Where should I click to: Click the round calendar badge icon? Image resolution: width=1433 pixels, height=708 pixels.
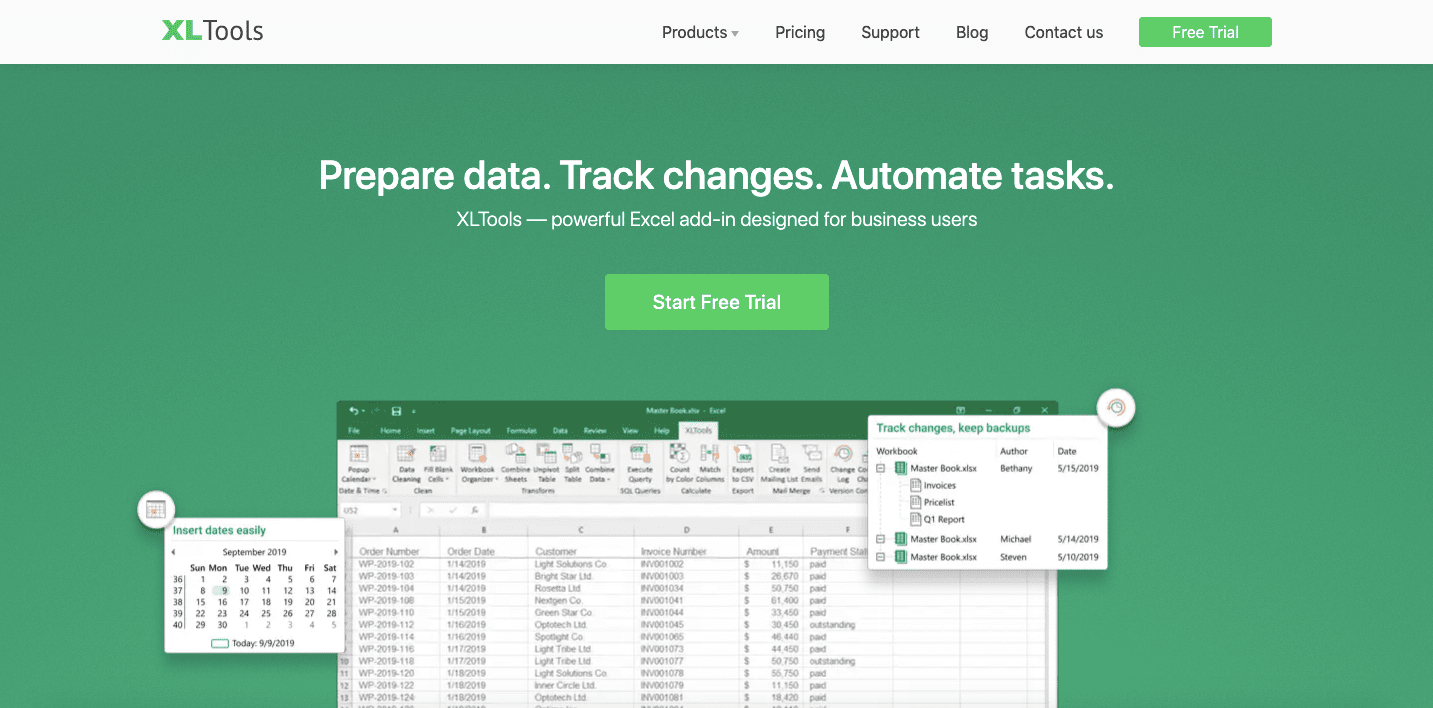(156, 510)
